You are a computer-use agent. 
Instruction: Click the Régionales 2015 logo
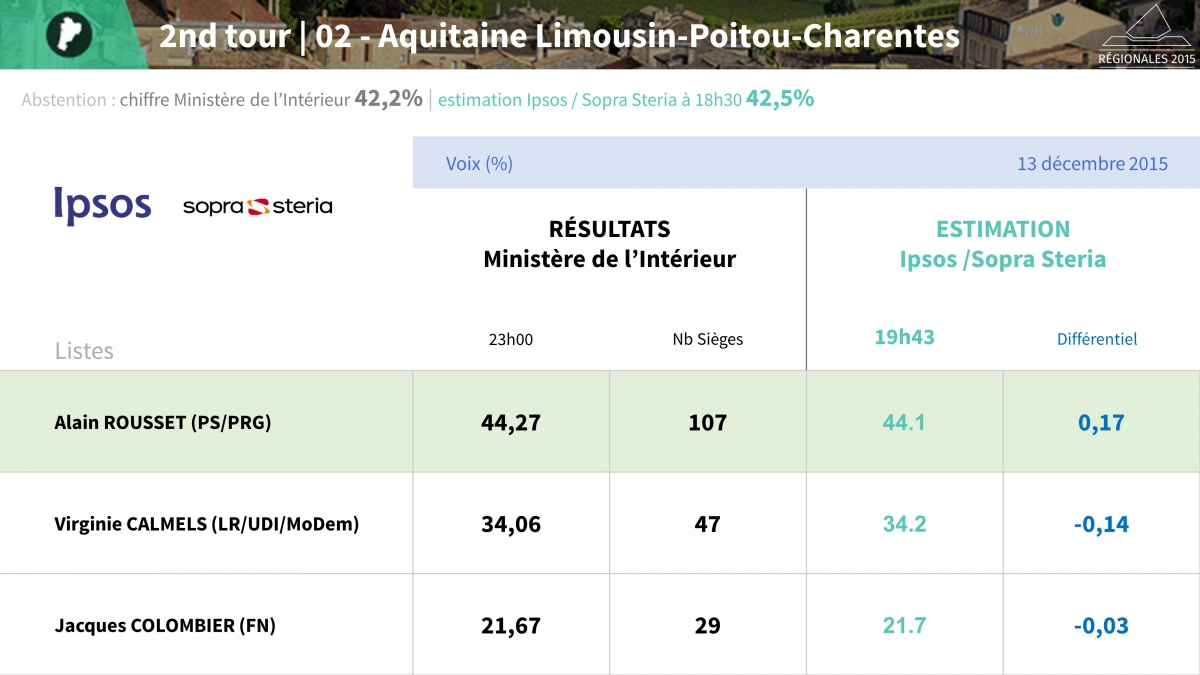[1147, 35]
